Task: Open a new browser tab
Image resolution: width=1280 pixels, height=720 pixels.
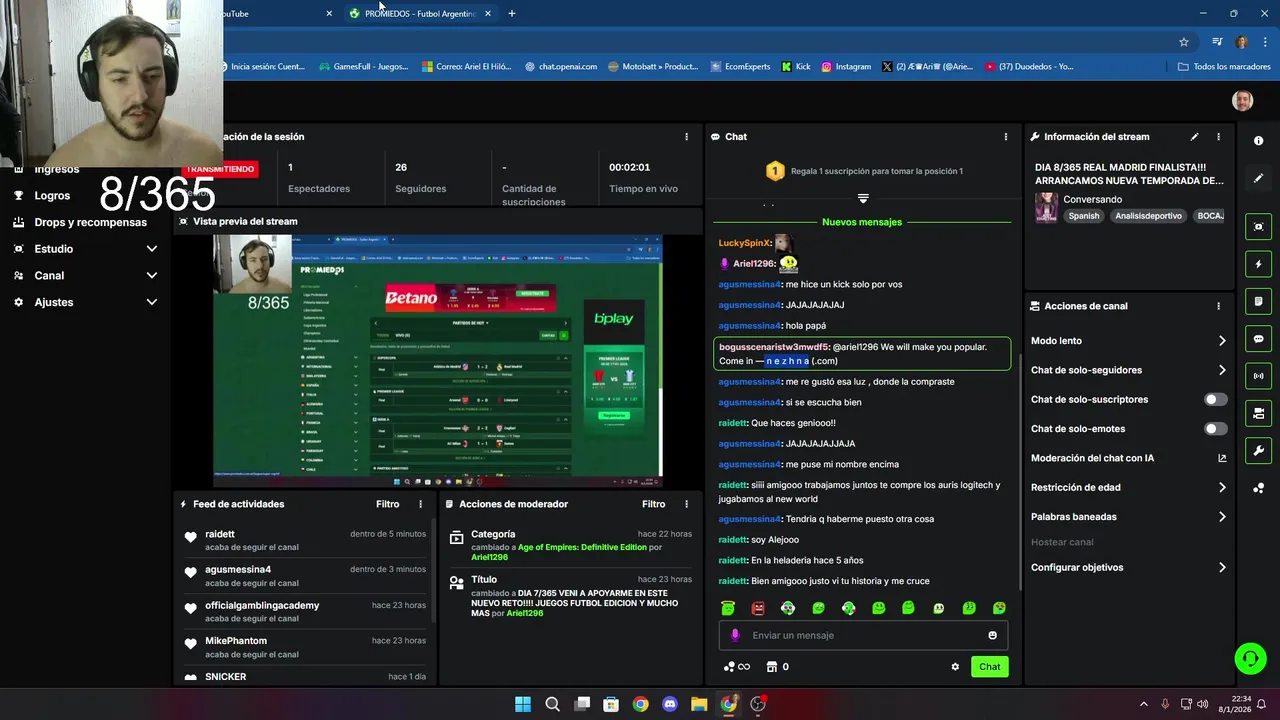Action: tap(512, 14)
